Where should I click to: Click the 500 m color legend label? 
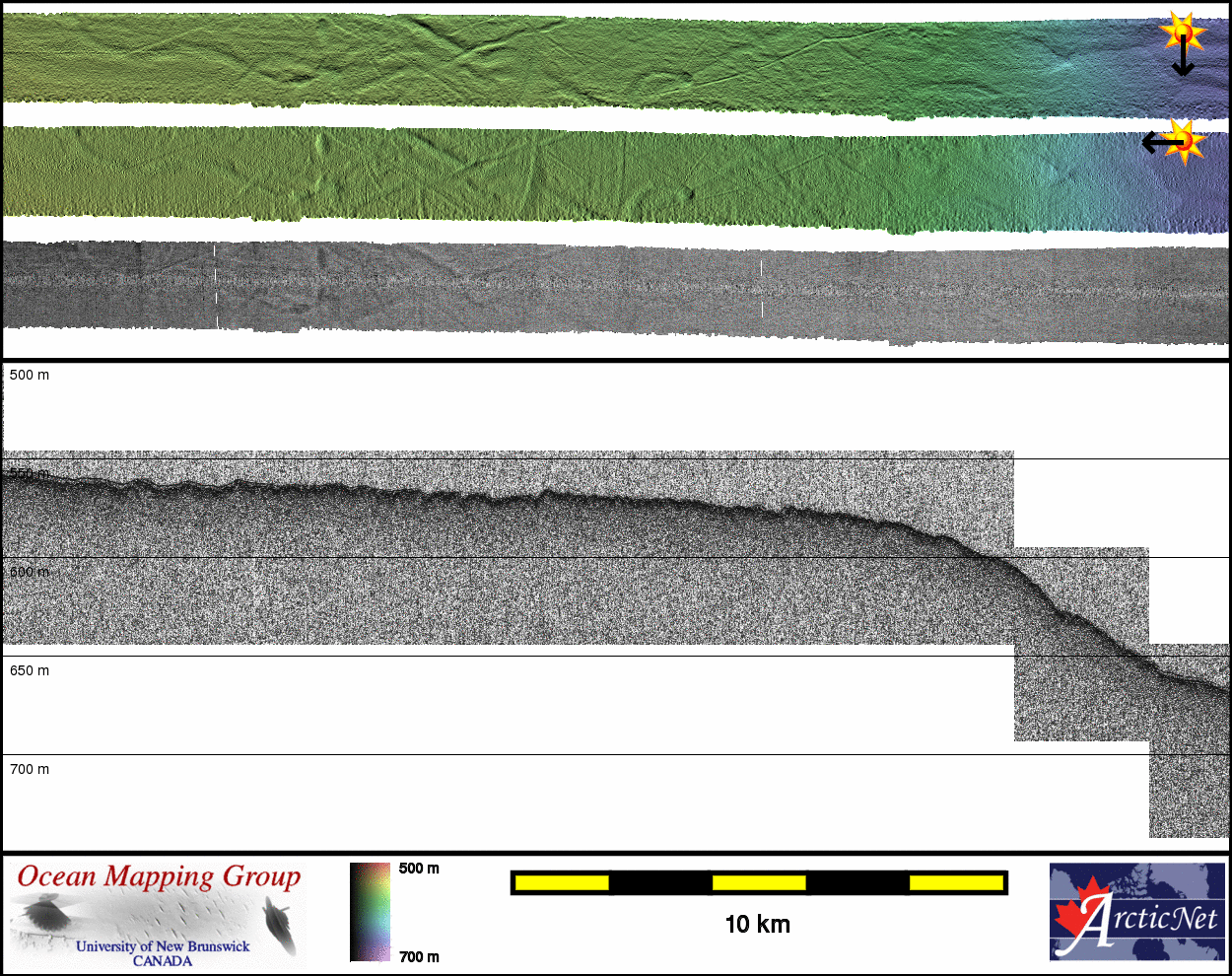tap(419, 869)
